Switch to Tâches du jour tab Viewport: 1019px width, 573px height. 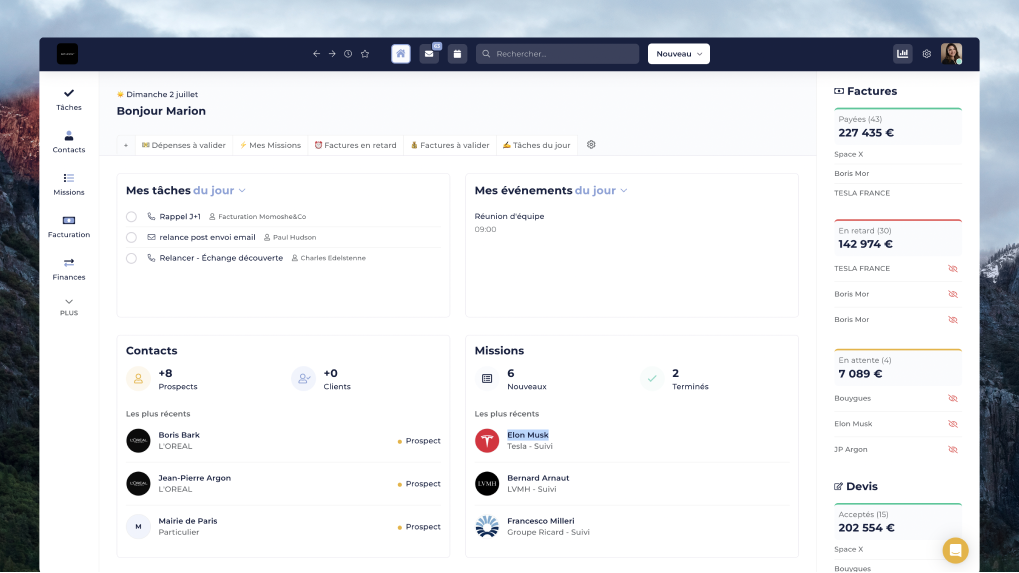[537, 146]
